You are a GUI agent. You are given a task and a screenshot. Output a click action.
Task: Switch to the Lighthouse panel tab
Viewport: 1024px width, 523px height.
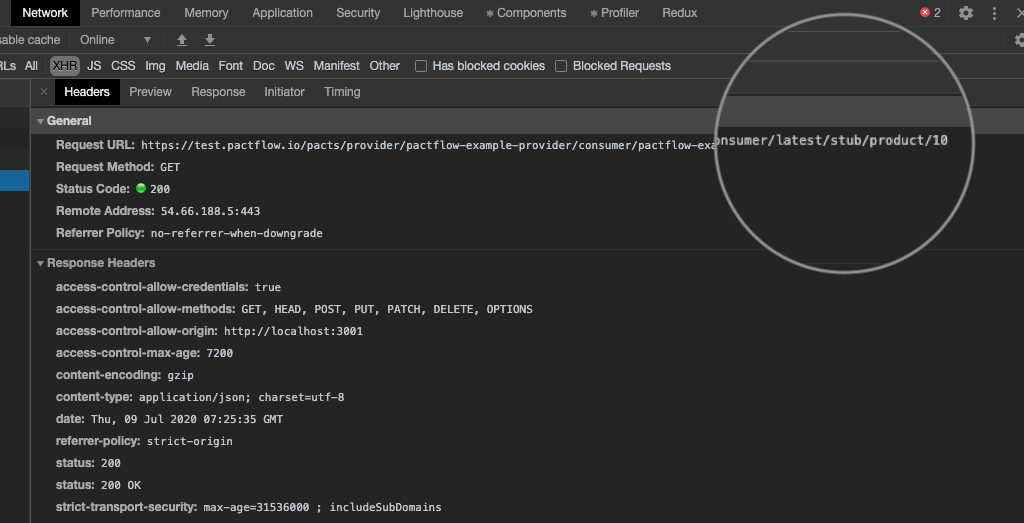(x=433, y=13)
